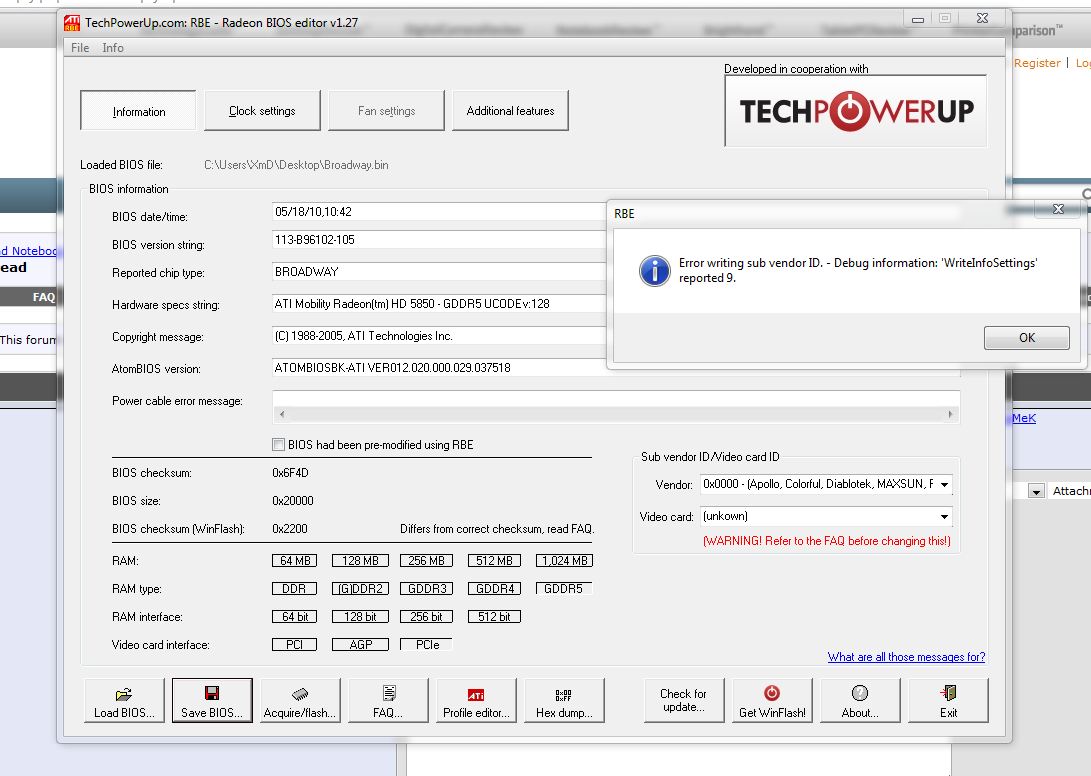Click the PCIe interface indicator
The image size is (1091, 776).
[x=426, y=644]
